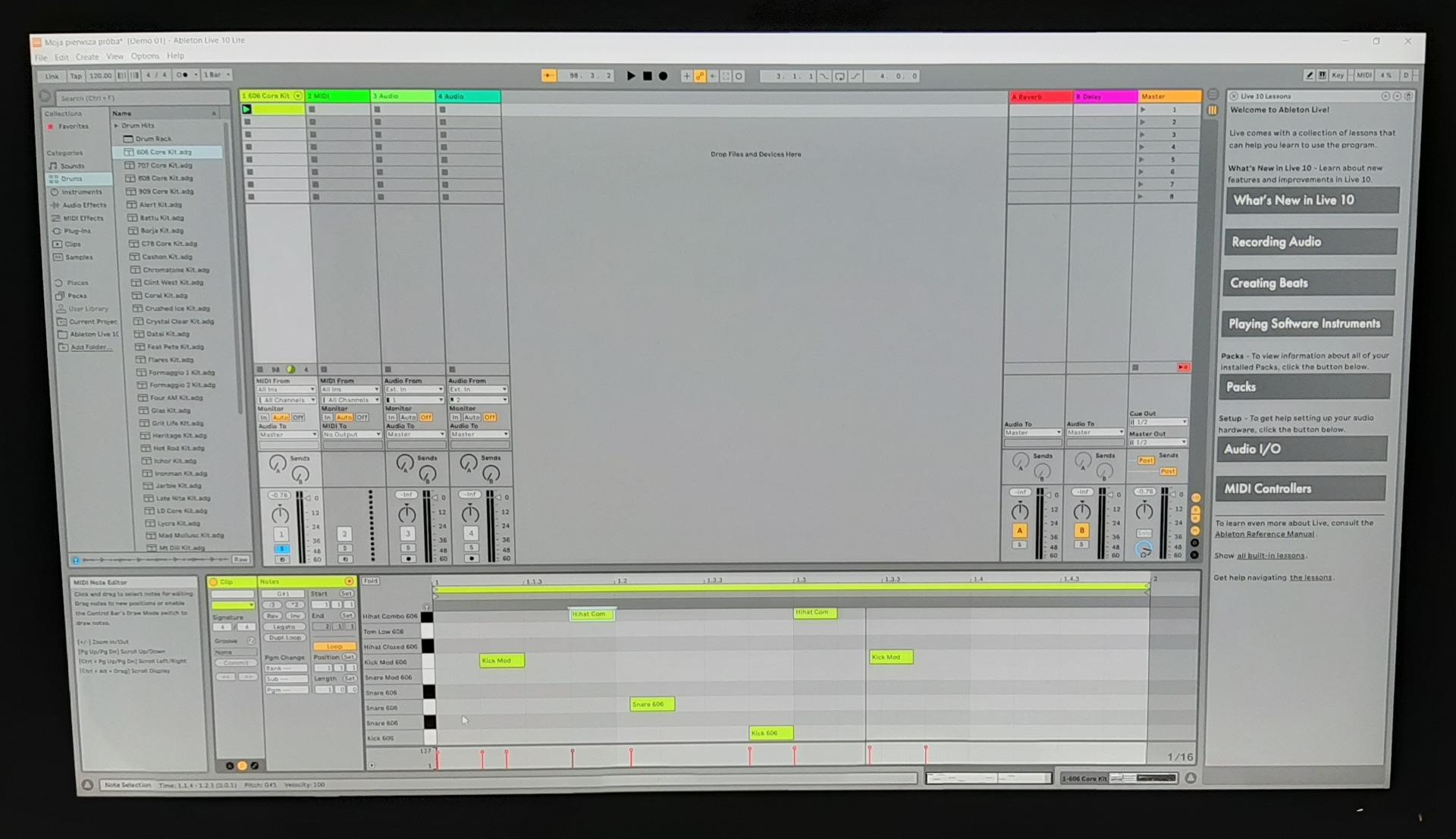Toggle the Metronome button
The height and width of the screenshot is (839, 1456).
[182, 75]
